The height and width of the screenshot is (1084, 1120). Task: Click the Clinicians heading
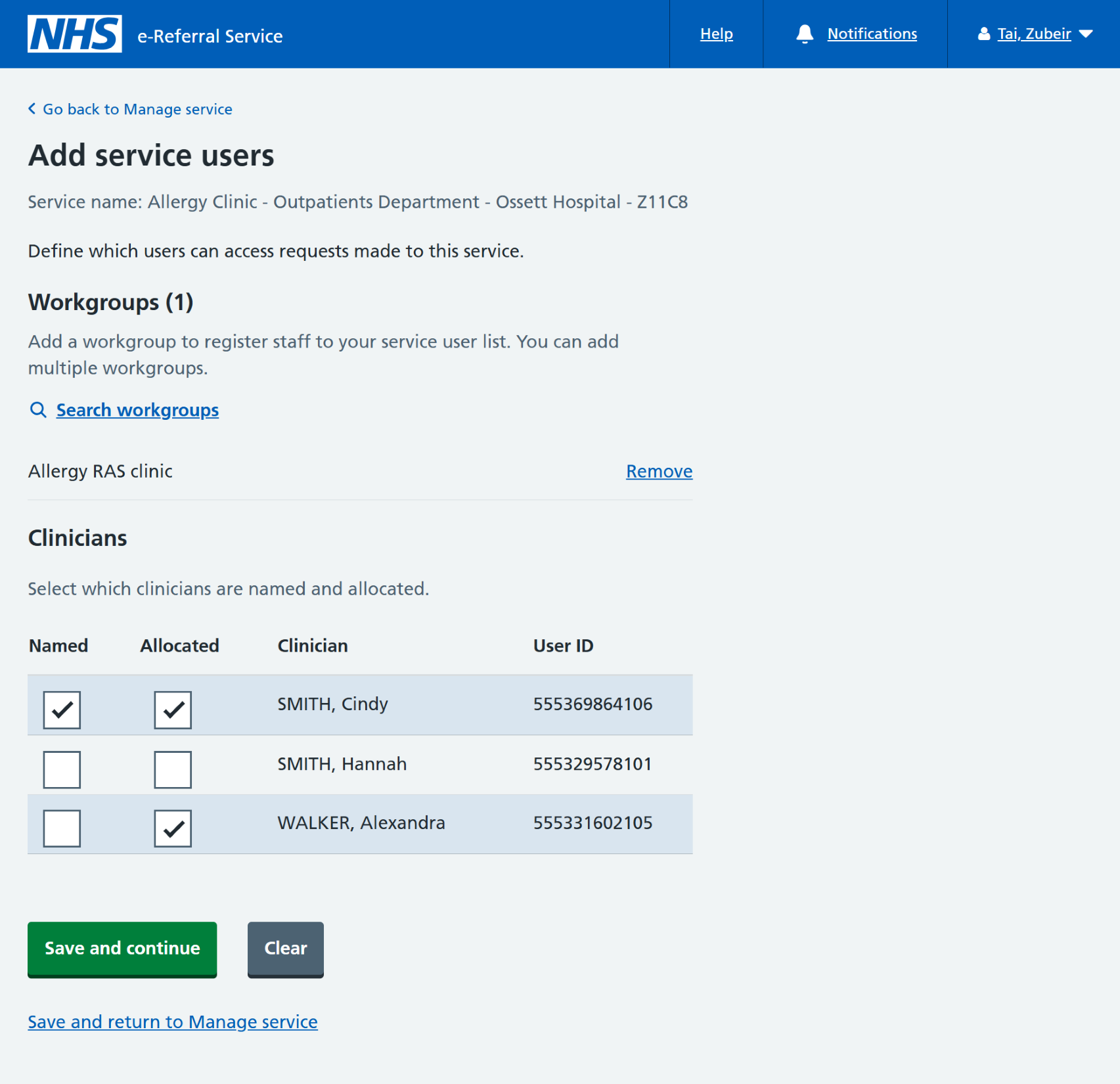(78, 538)
